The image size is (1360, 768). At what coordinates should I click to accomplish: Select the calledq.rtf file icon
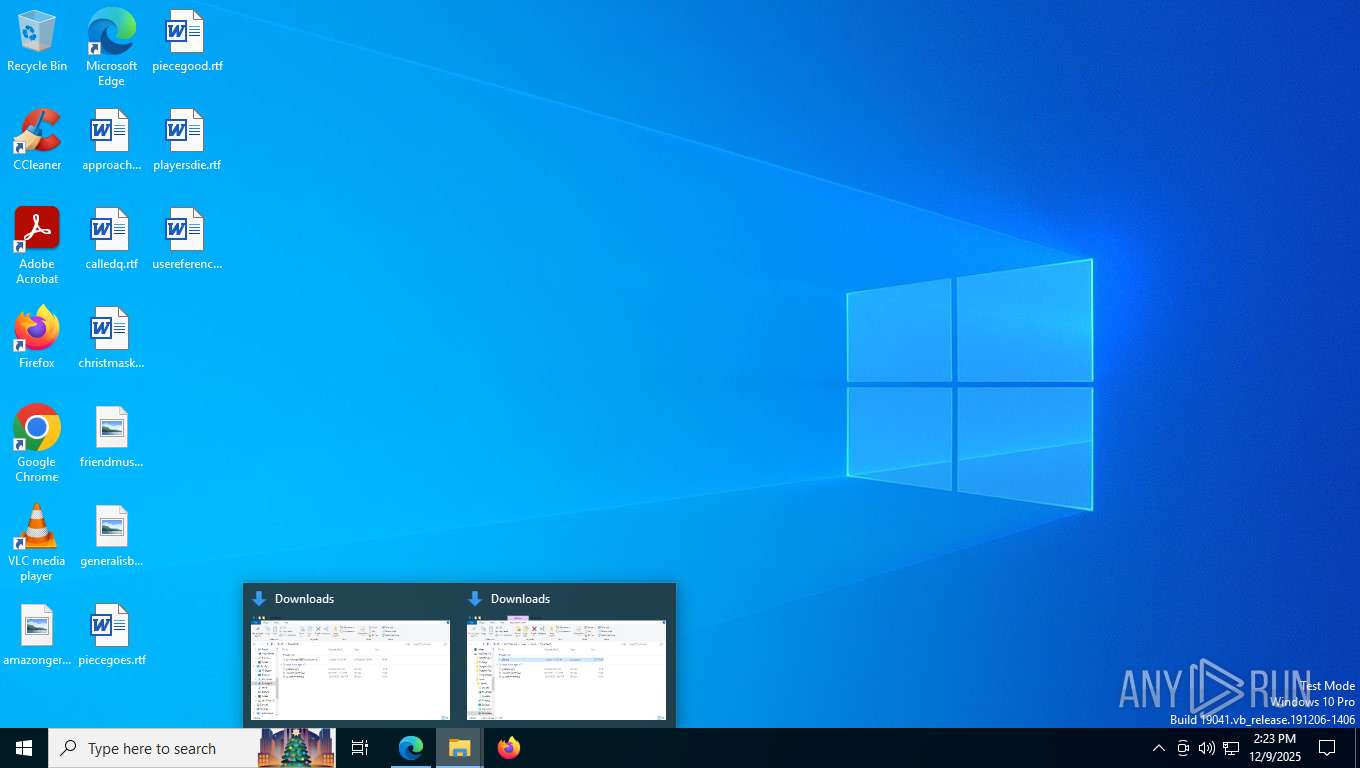(x=111, y=240)
